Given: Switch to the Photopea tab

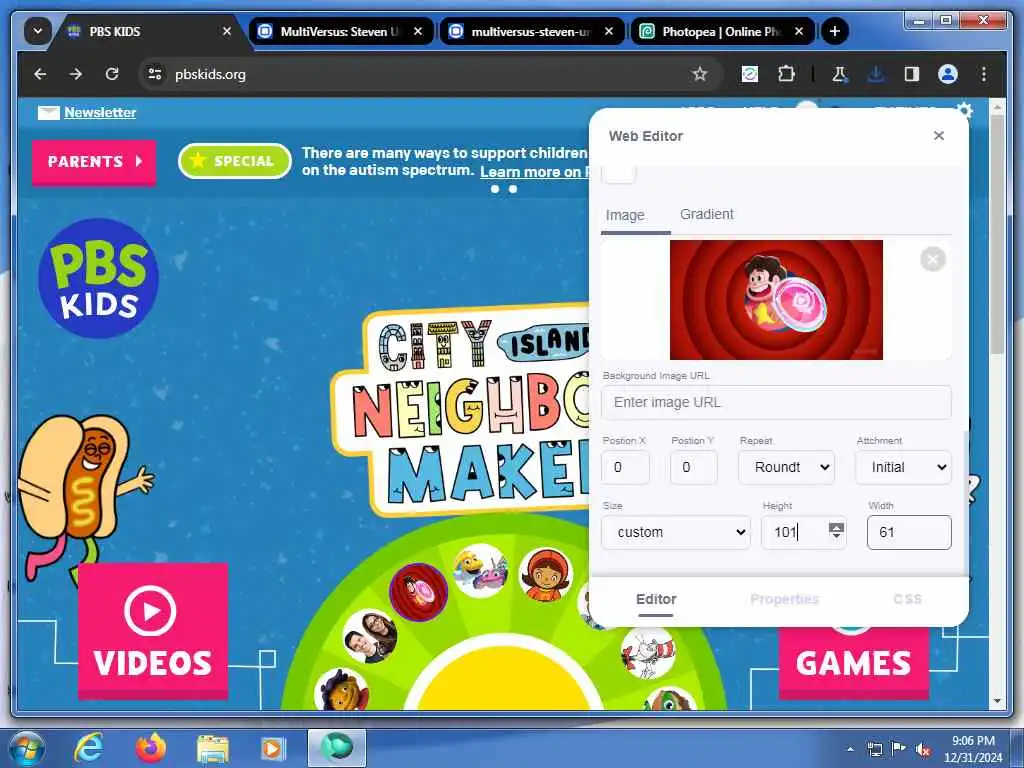Looking at the screenshot, I should (720, 31).
